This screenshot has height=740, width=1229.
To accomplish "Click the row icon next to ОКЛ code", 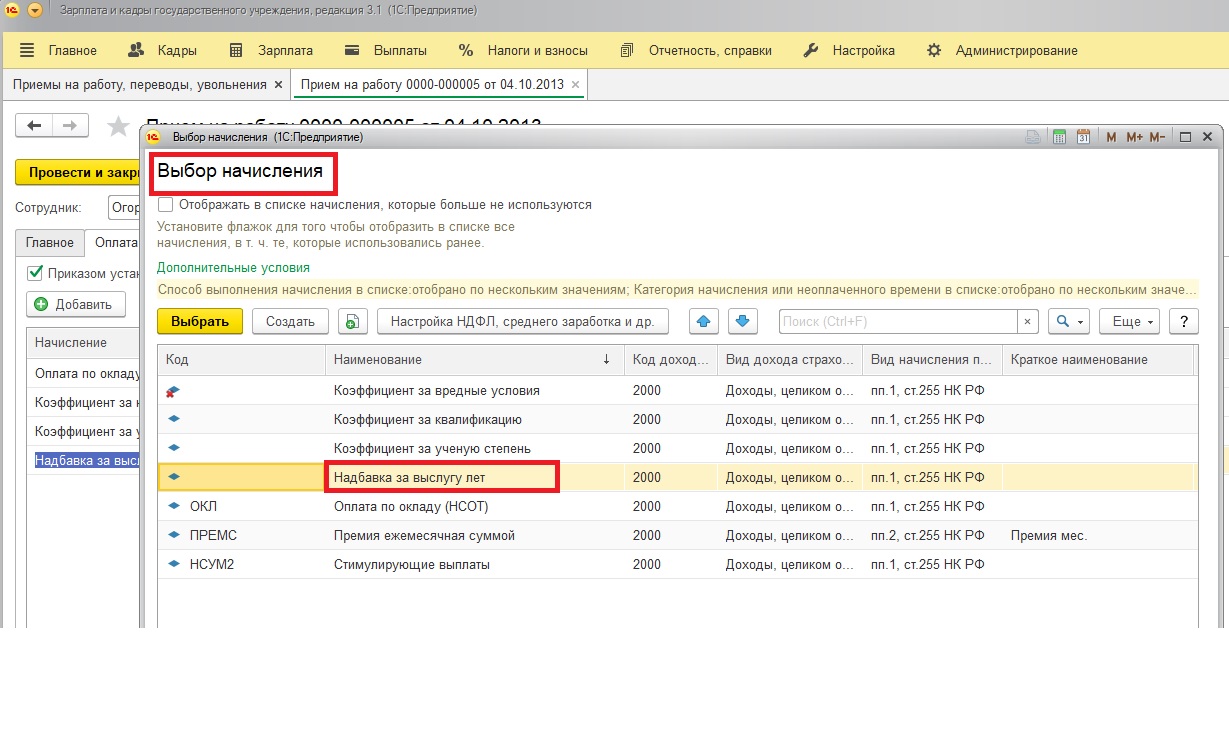I will (x=174, y=506).
